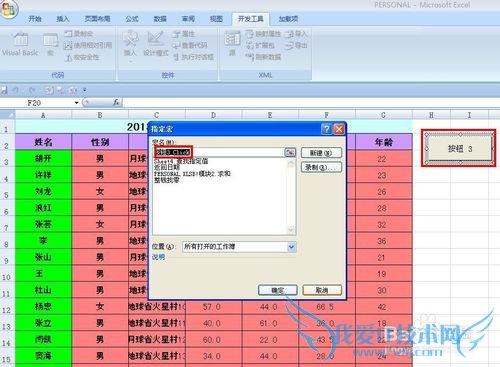This screenshot has height=367, width=500.
Task: Click 属性 properties in 控件 group
Action: (x=184, y=34)
